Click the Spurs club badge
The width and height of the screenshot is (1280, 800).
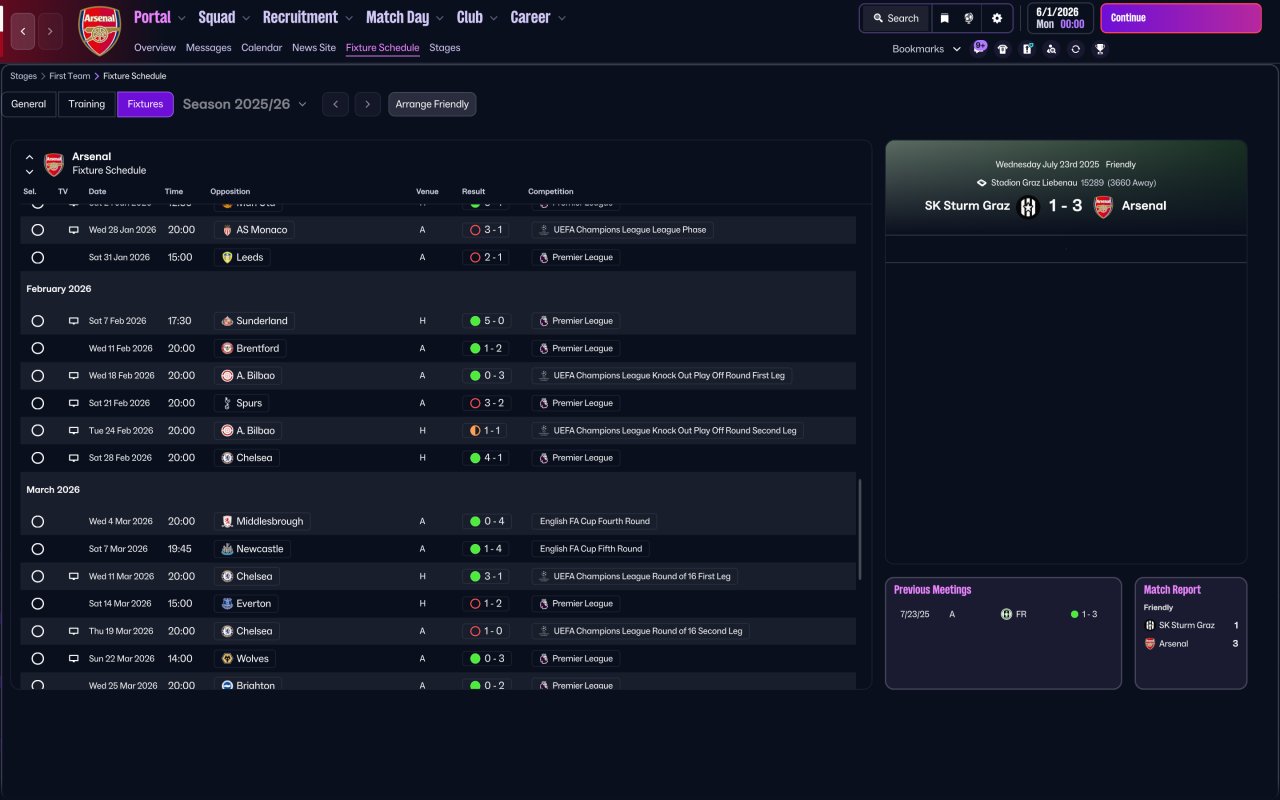227,403
